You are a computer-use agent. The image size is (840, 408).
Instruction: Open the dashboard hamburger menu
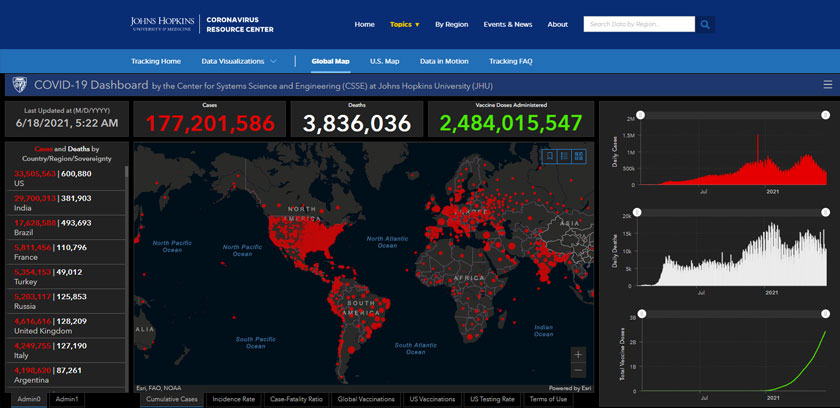pyautogui.click(x=826, y=86)
